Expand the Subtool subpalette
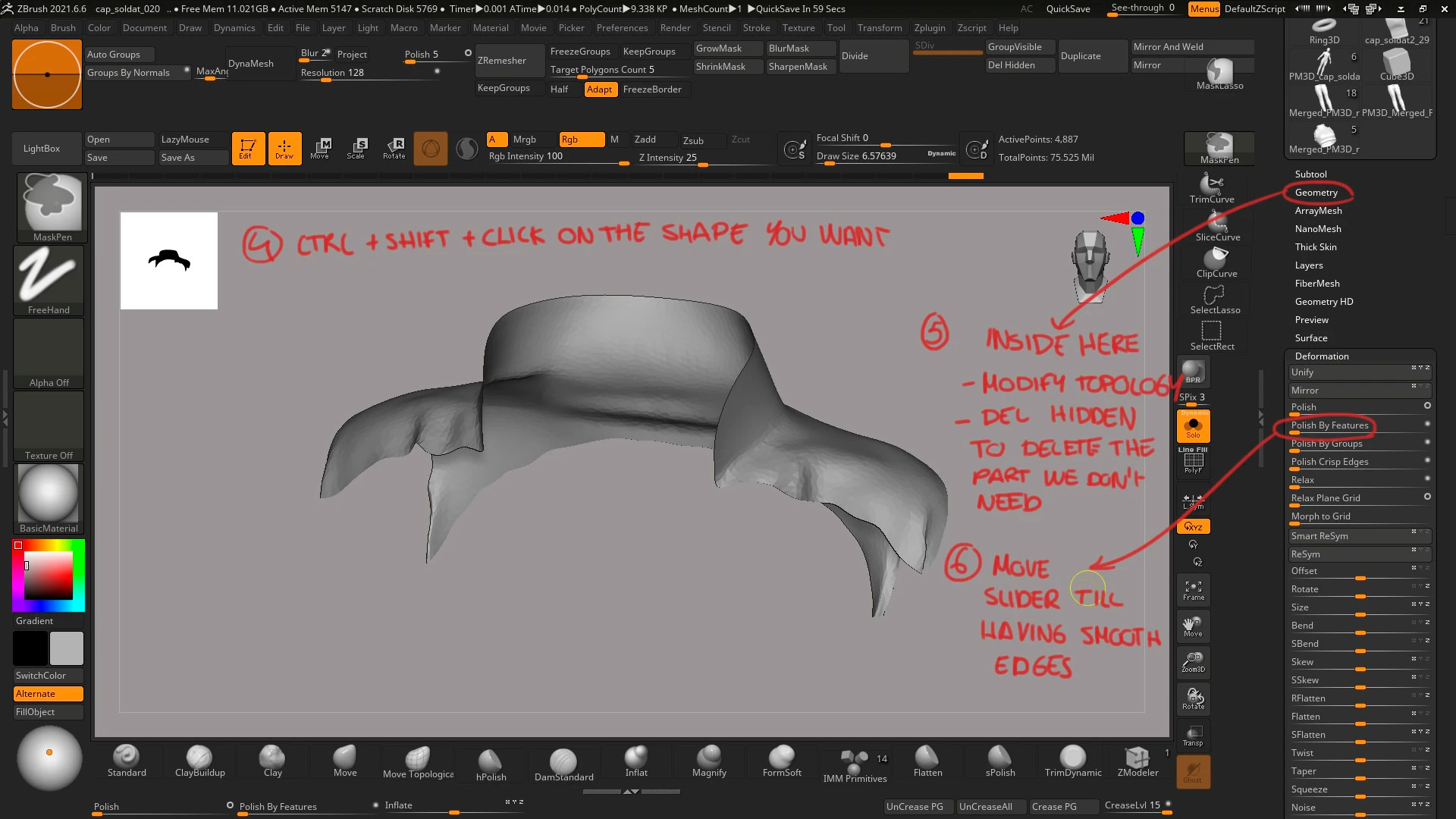This screenshot has height=819, width=1456. point(1310,174)
